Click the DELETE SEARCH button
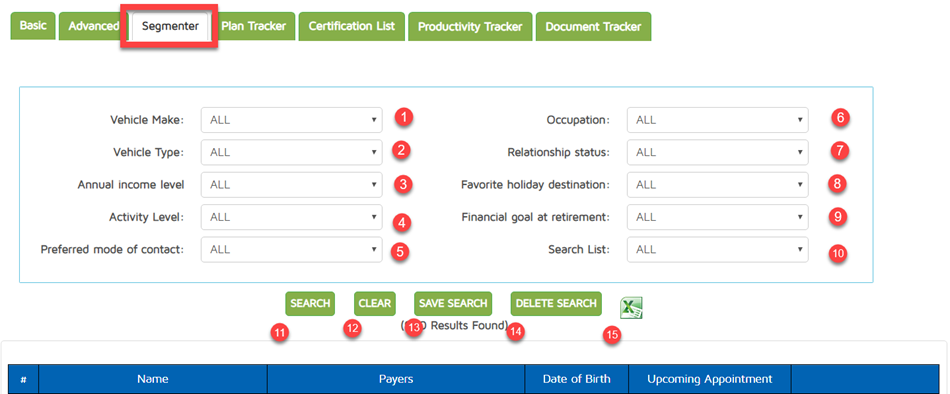Image resolution: width=950 pixels, height=394 pixels. (x=556, y=304)
